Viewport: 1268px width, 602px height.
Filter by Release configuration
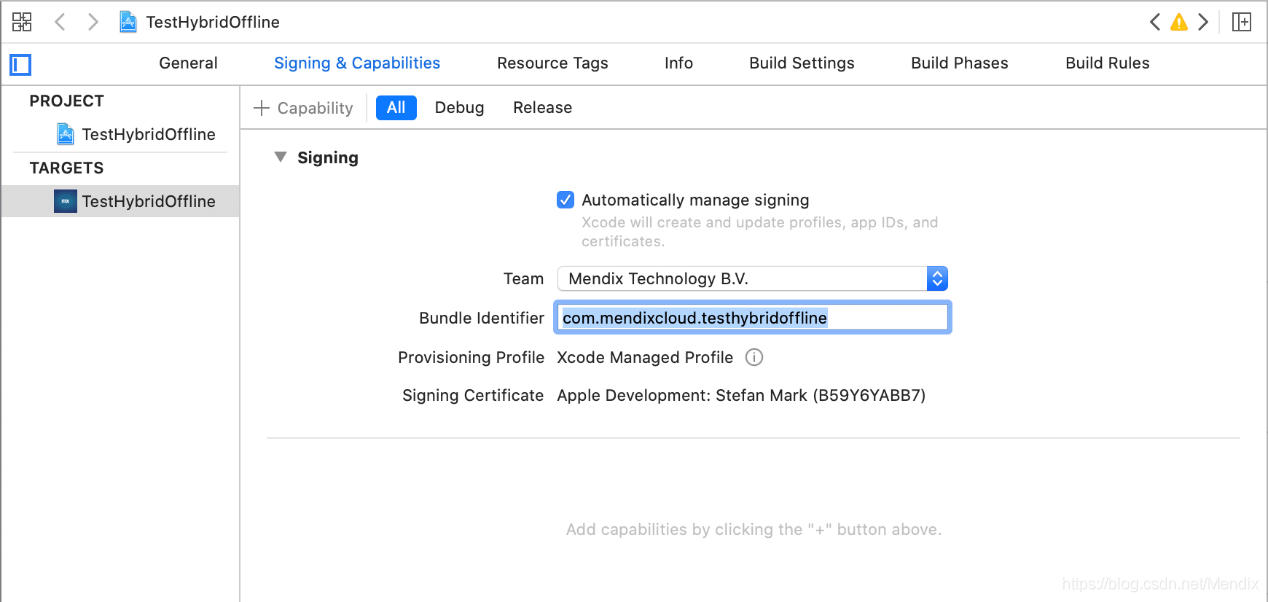click(x=543, y=108)
